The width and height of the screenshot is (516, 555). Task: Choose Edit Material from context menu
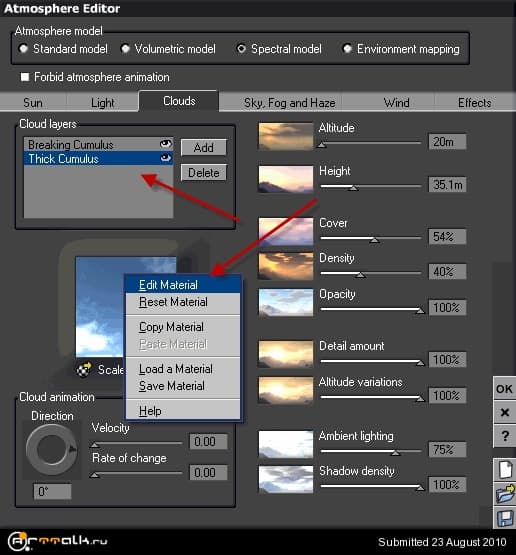tap(183, 285)
